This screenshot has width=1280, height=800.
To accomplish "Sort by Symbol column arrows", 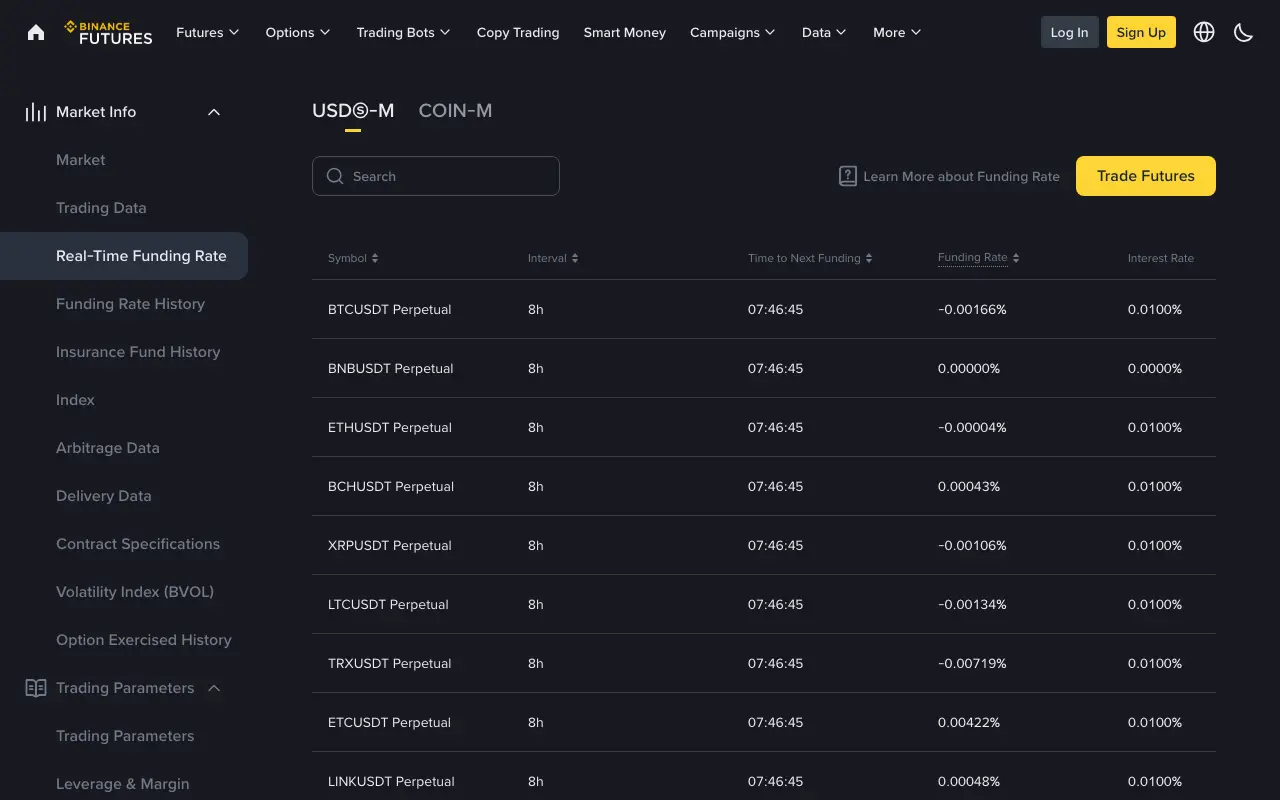I will click(x=375, y=258).
